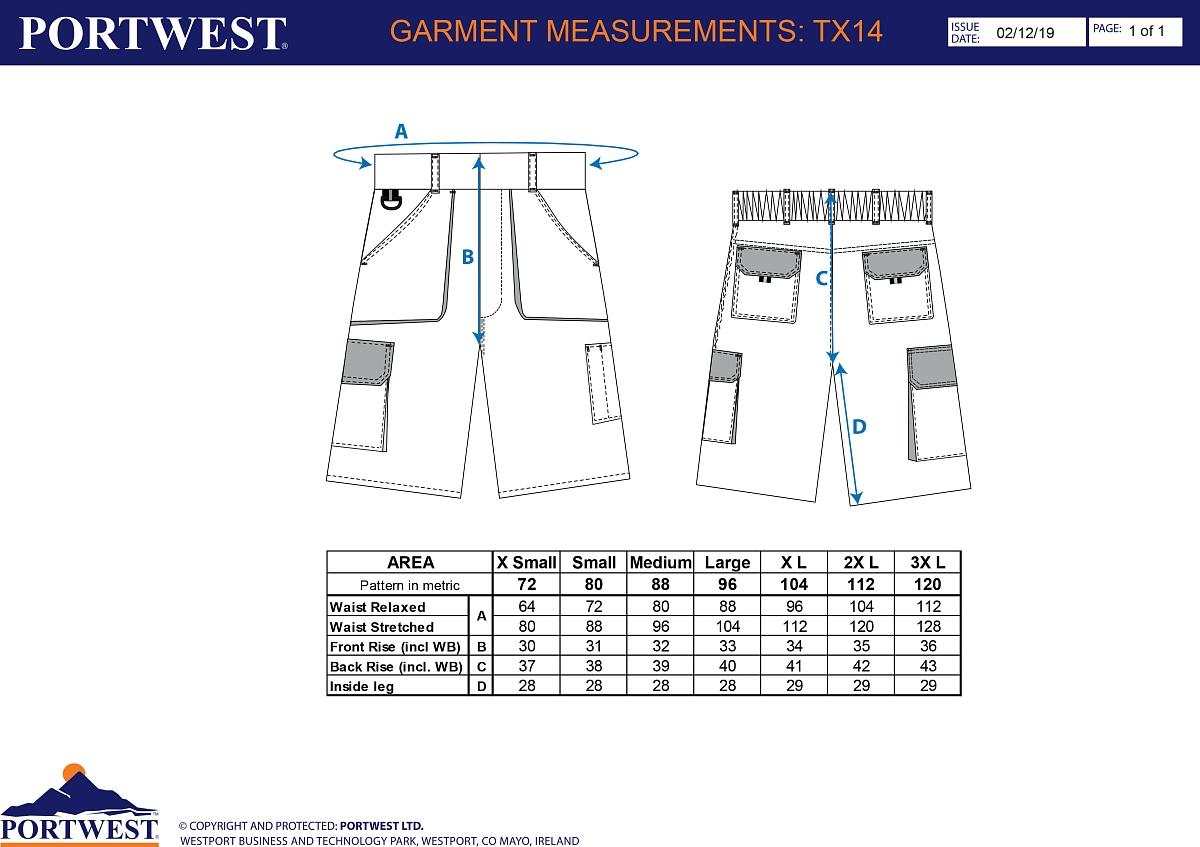The width and height of the screenshot is (1200, 847).
Task: Click the '3X L' column header
Action: click(928, 563)
